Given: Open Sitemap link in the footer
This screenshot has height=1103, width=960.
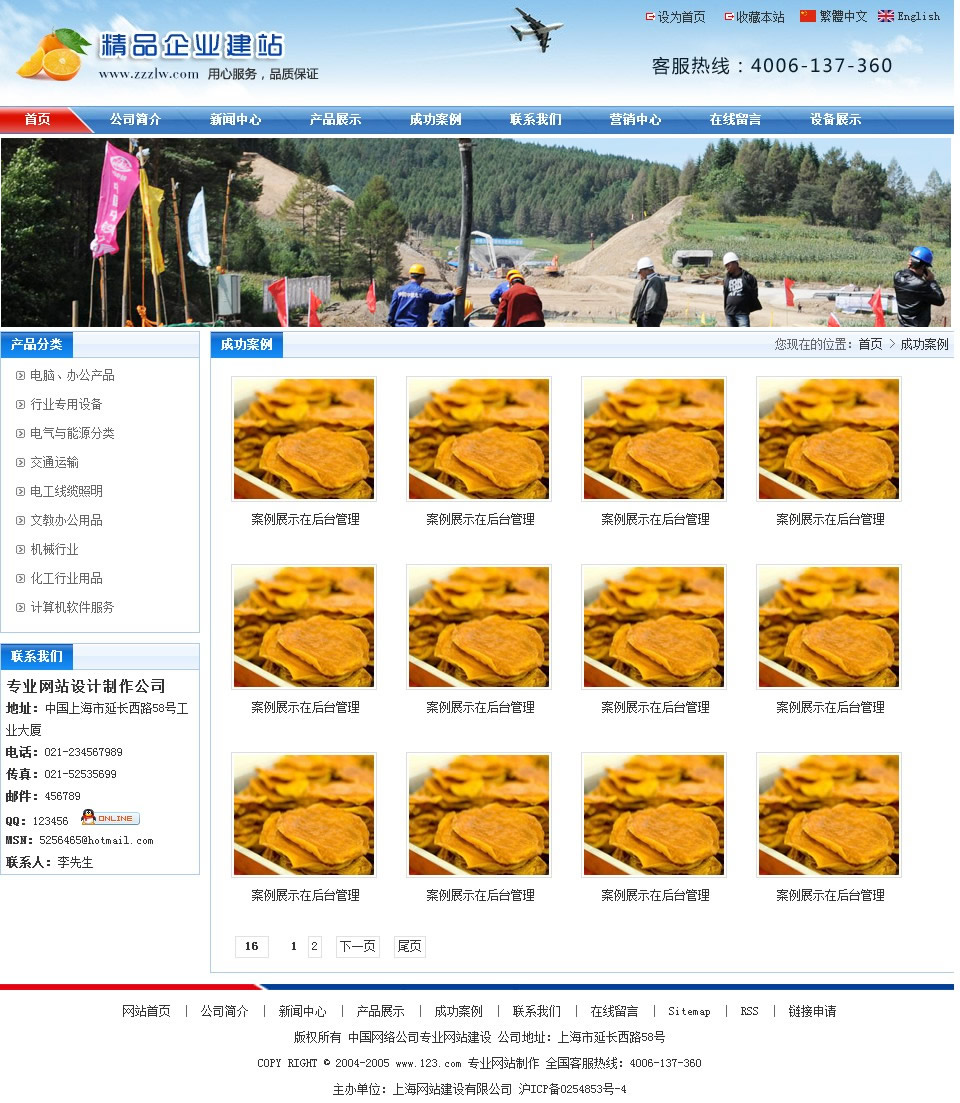Looking at the screenshot, I should [x=689, y=1011].
